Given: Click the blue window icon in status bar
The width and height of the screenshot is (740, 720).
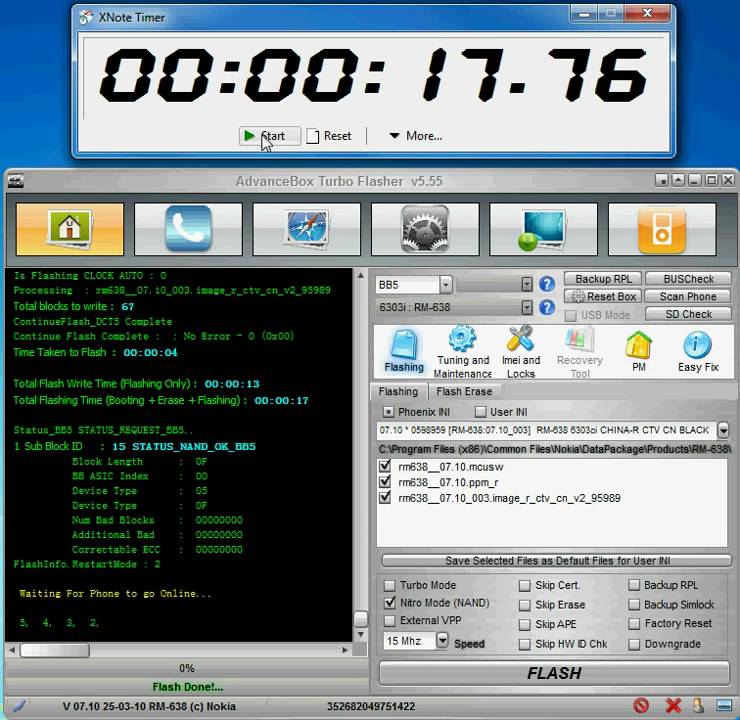Looking at the screenshot, I should [724, 706].
